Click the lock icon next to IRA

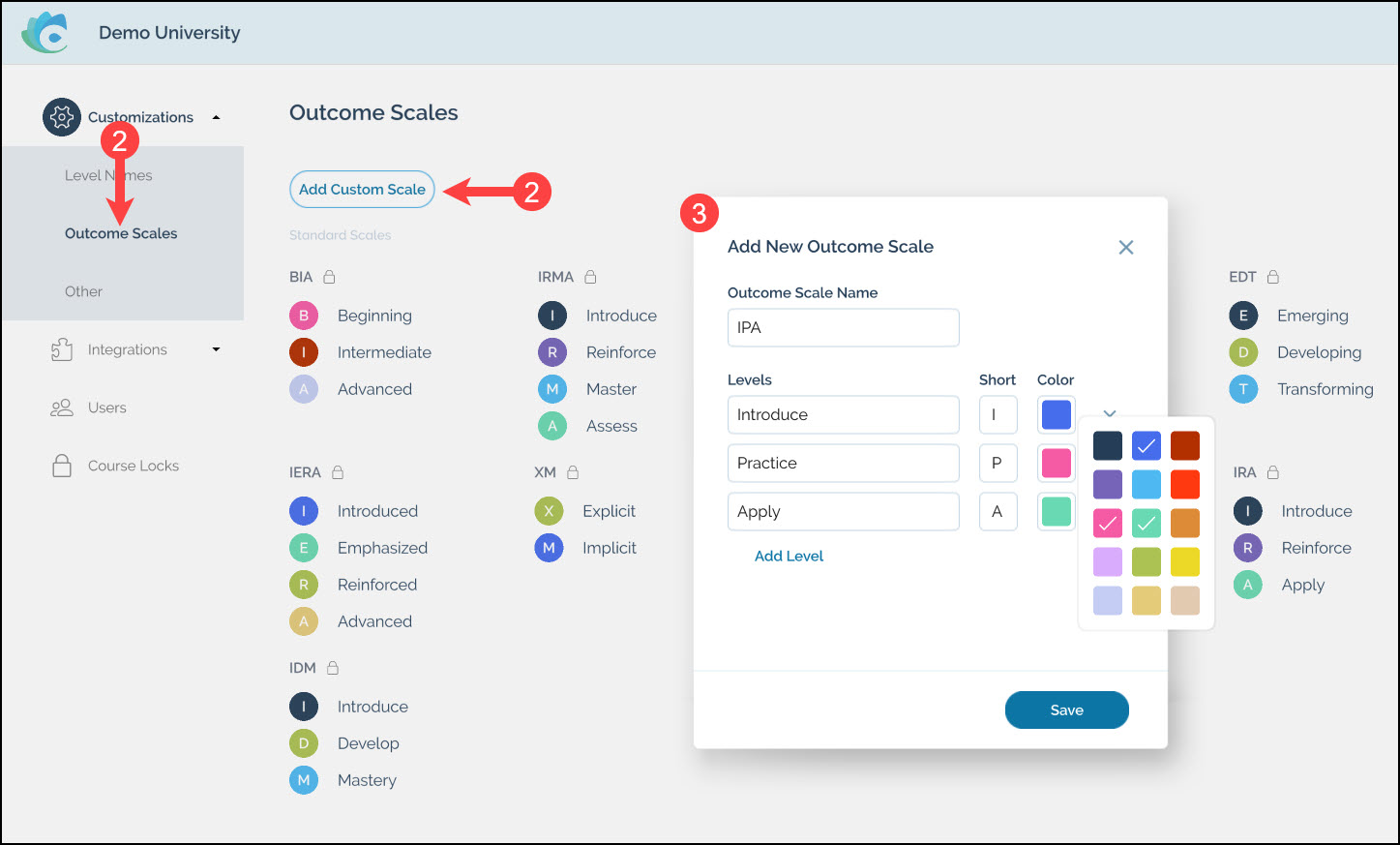click(x=1273, y=472)
